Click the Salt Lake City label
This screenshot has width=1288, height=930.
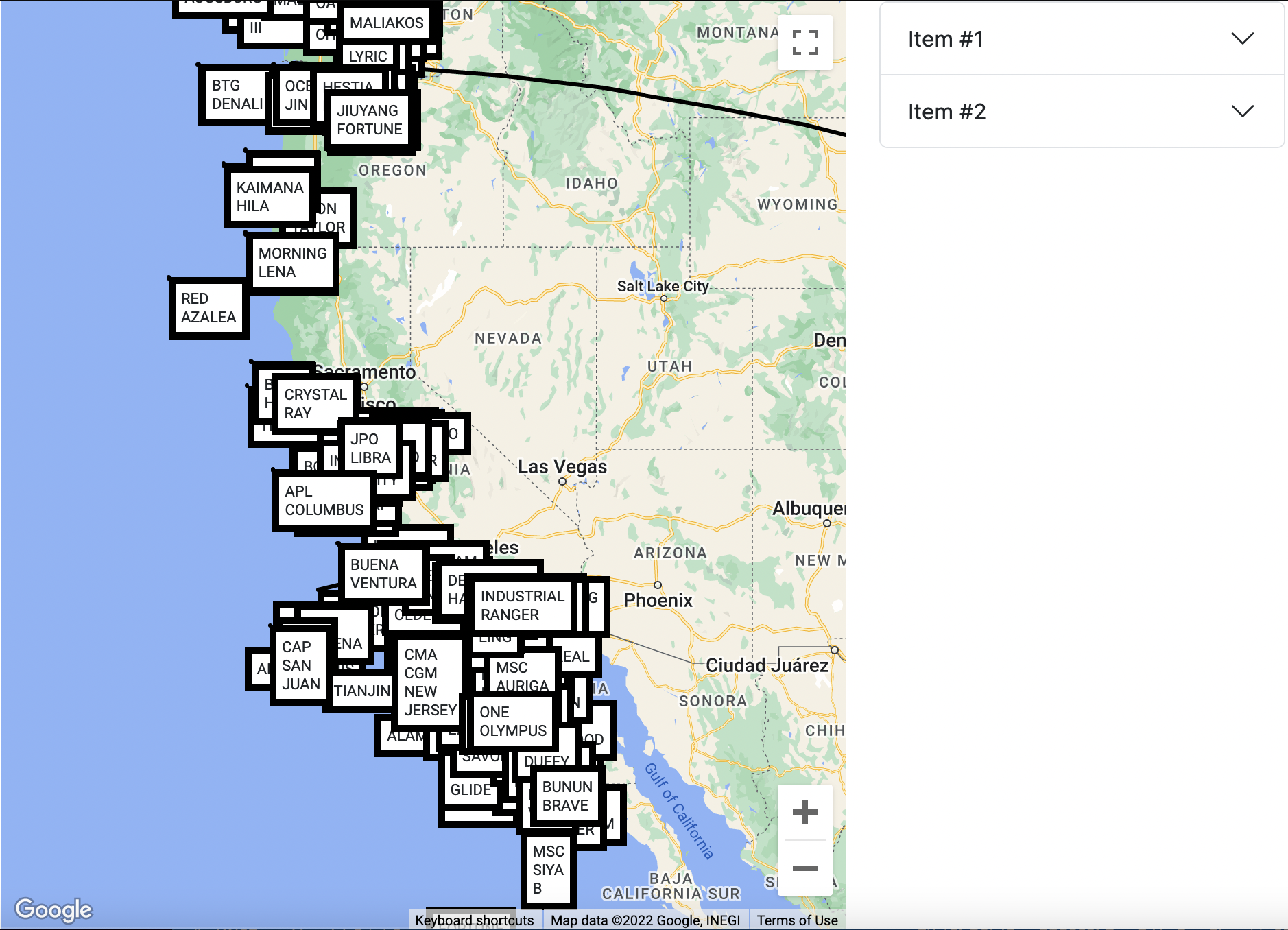coord(663,286)
